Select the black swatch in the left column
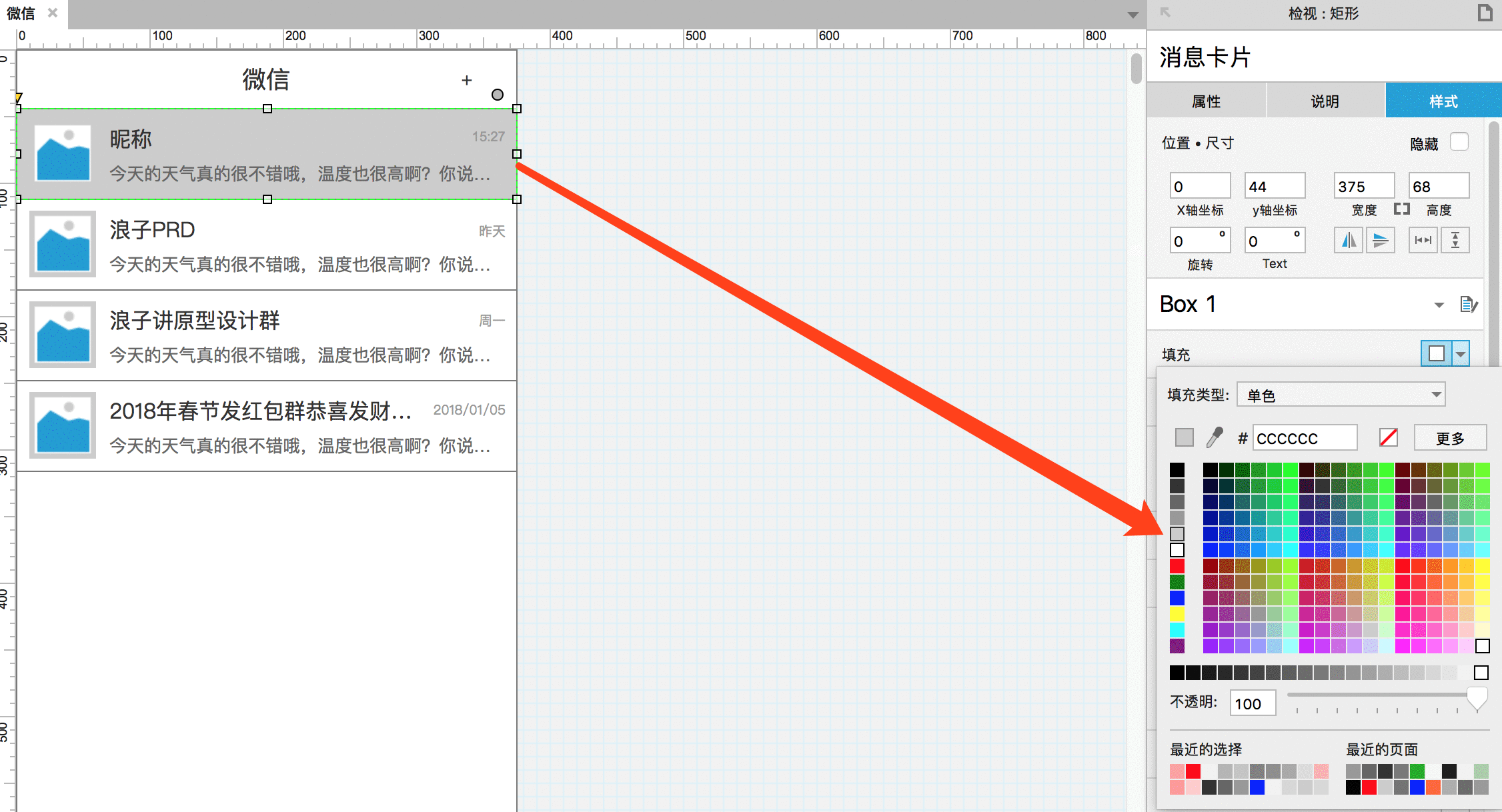Viewport: 1502px width, 812px height. click(x=1177, y=470)
